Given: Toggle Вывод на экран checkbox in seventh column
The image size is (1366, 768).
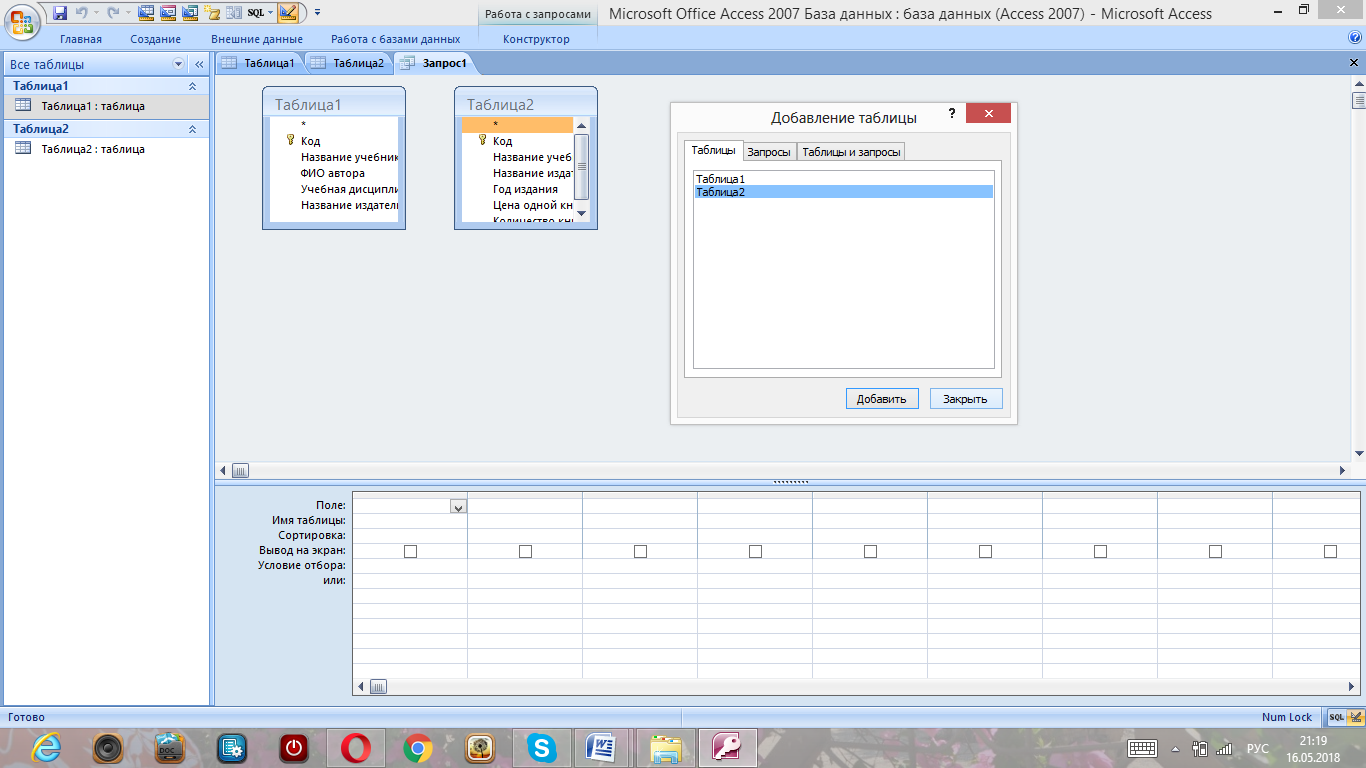Looking at the screenshot, I should pyautogui.click(x=1100, y=551).
